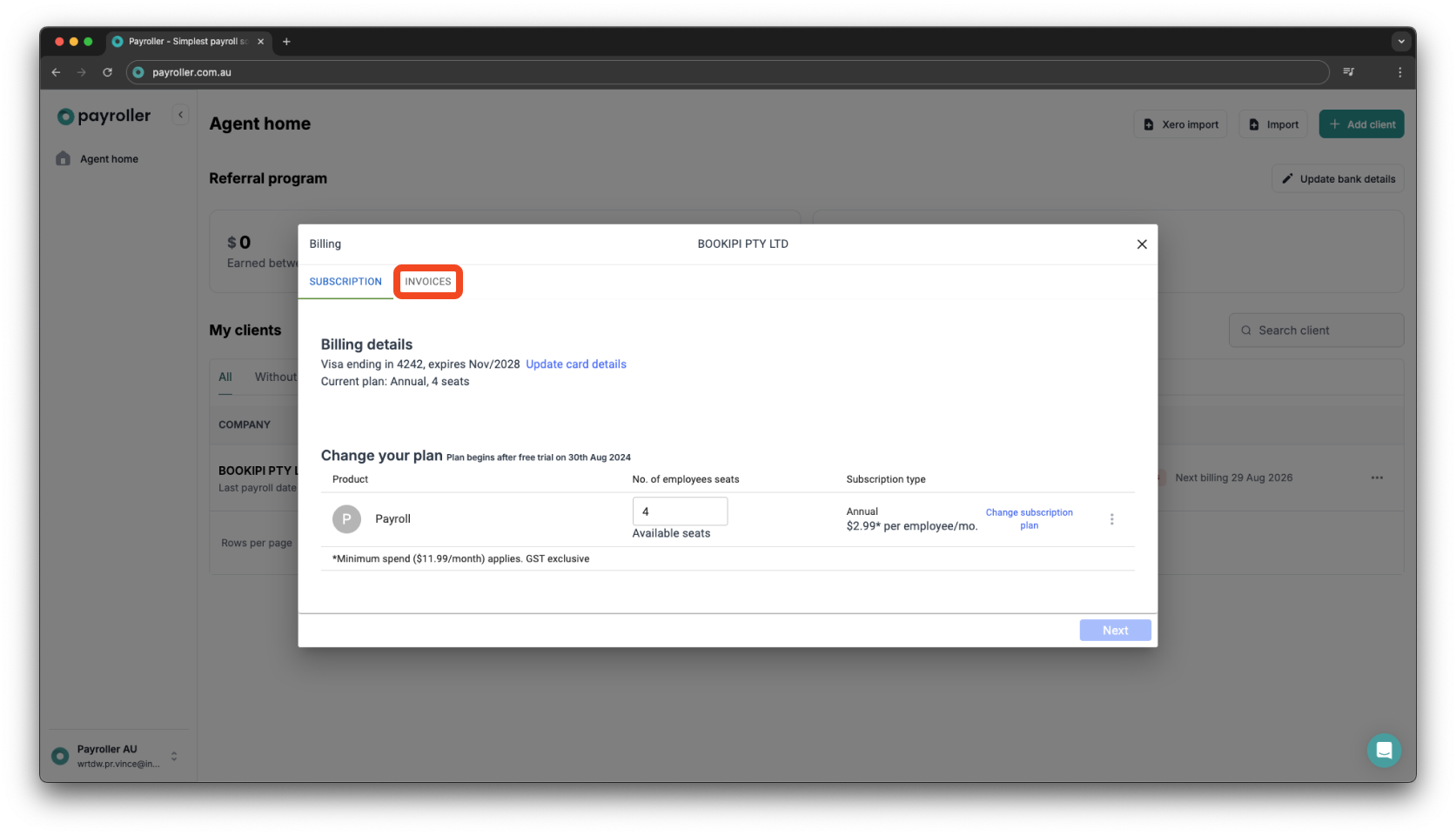Click the Change subscription plan link

click(1029, 518)
